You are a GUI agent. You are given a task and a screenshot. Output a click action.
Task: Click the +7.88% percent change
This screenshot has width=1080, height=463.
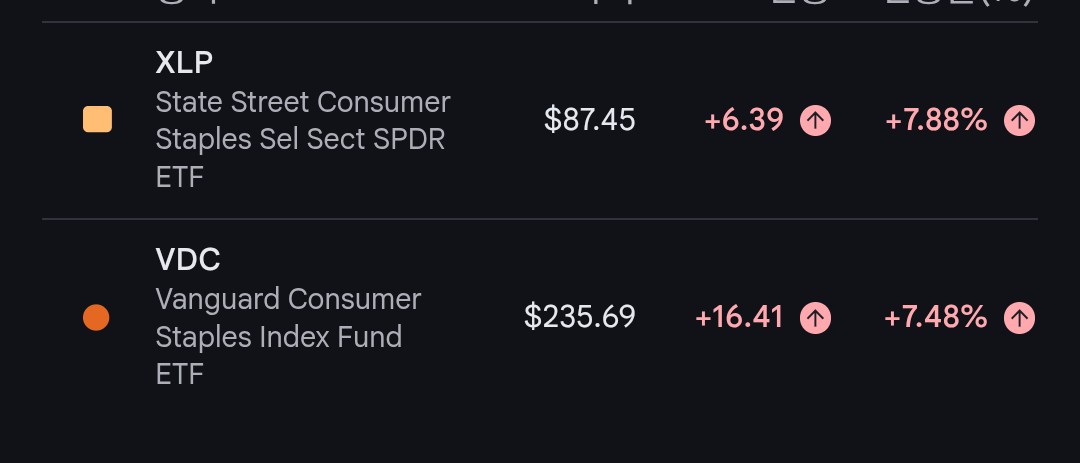936,121
